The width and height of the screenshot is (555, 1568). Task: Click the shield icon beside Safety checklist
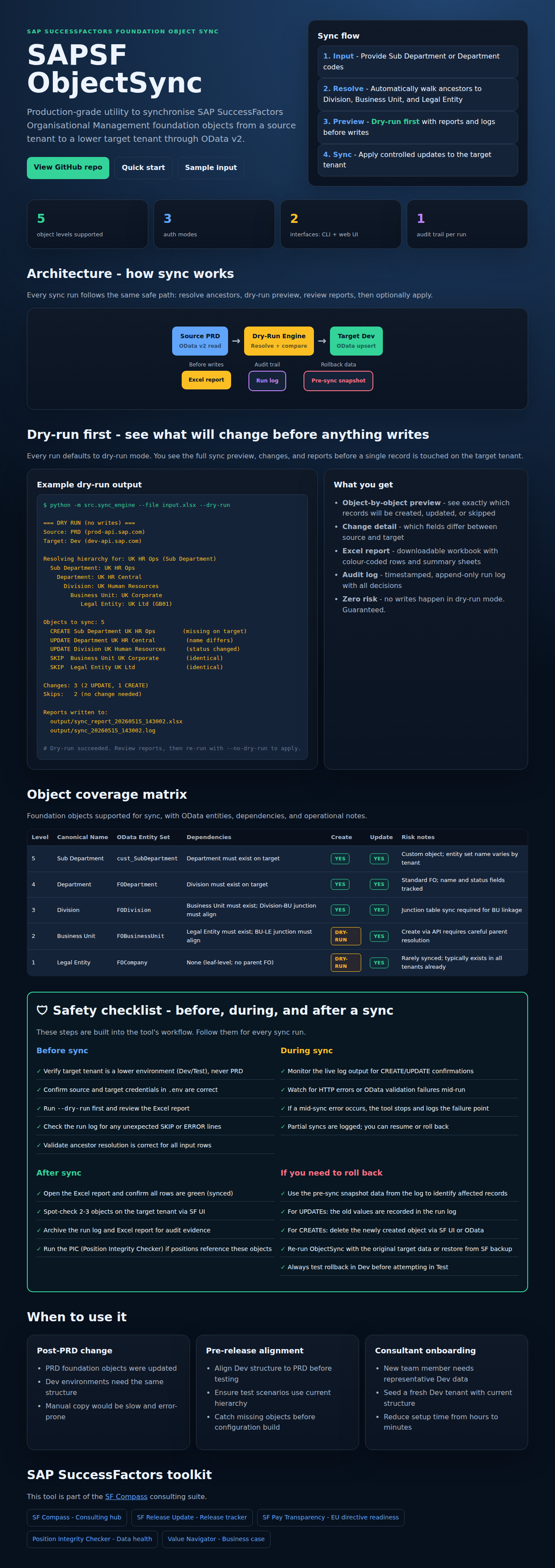click(42, 1010)
